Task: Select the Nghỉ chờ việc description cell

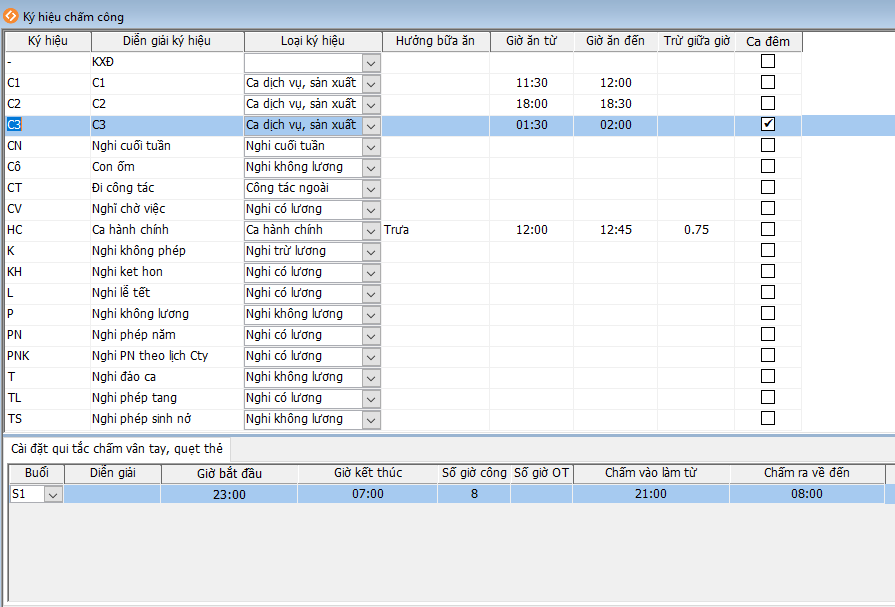Action: pos(167,209)
